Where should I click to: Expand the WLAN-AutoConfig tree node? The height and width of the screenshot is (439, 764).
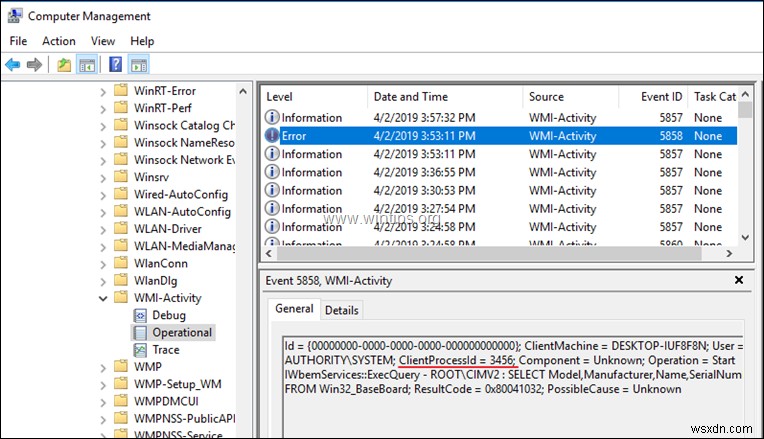103,212
